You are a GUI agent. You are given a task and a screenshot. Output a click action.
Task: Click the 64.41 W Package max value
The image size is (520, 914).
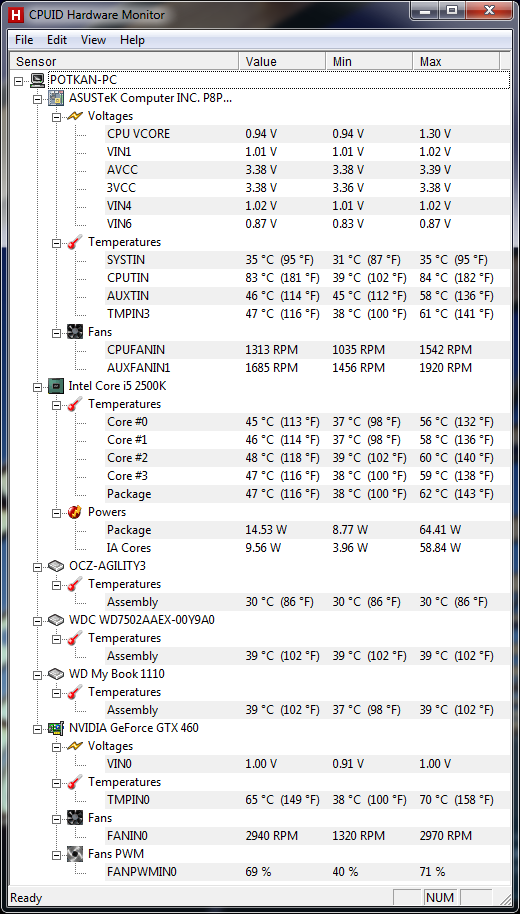(x=440, y=530)
